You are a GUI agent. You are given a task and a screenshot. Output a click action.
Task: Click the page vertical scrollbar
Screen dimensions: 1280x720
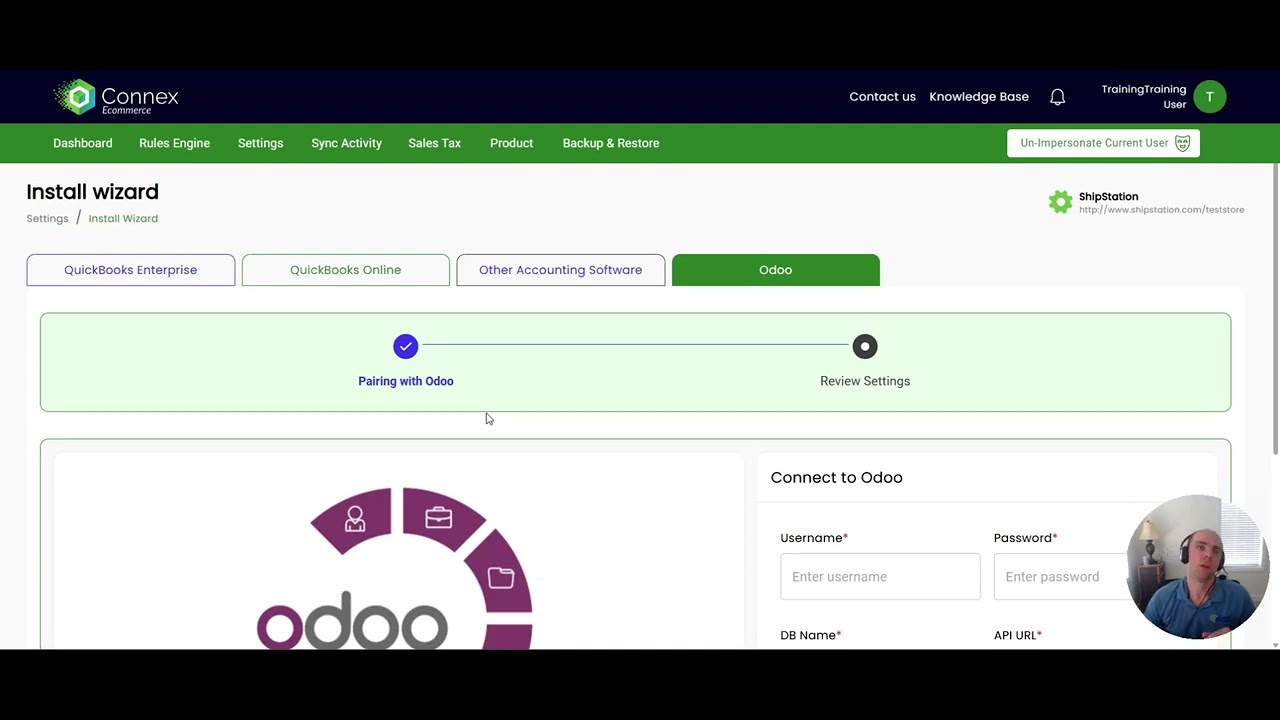(x=1275, y=310)
